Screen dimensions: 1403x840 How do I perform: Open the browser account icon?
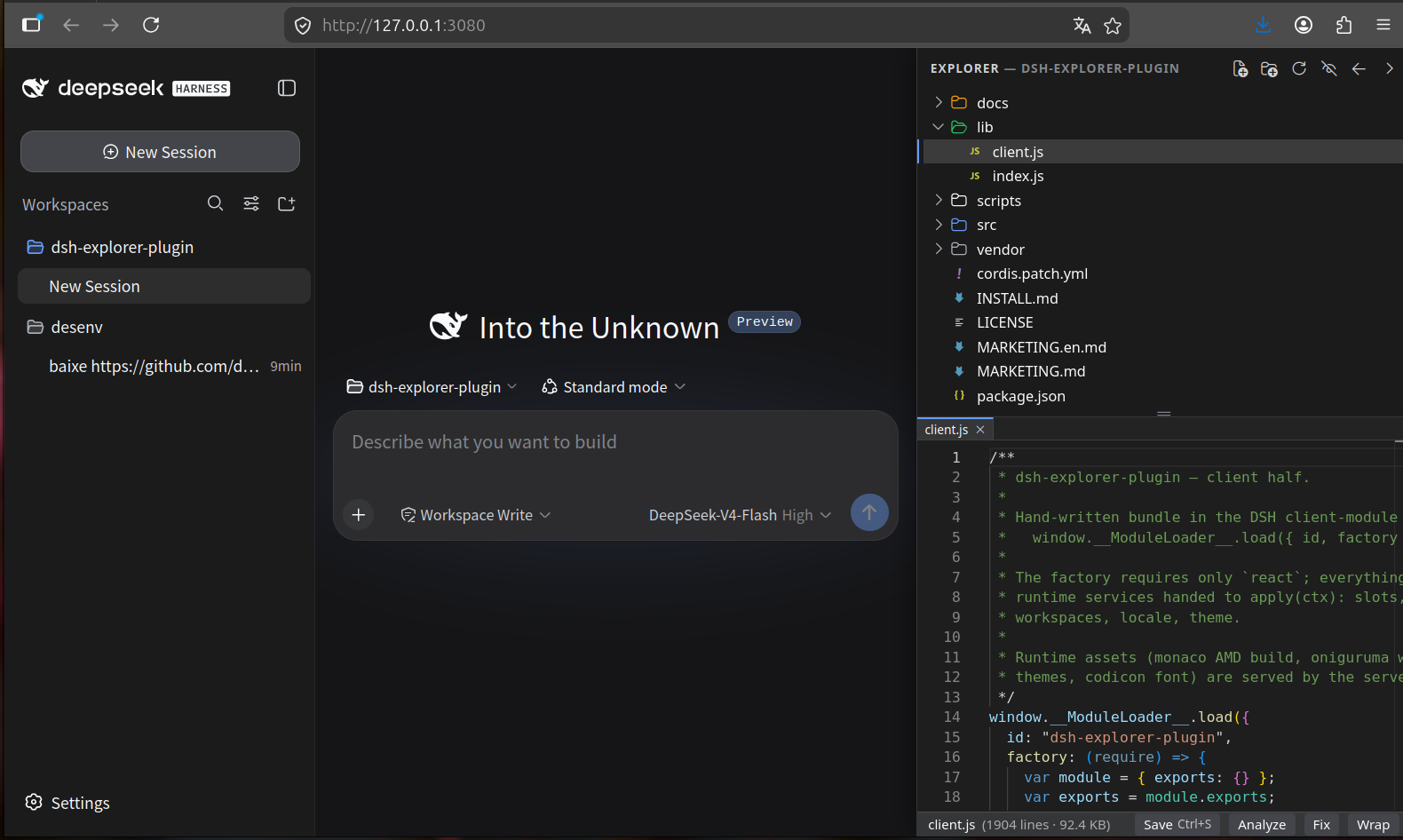pyautogui.click(x=1304, y=25)
